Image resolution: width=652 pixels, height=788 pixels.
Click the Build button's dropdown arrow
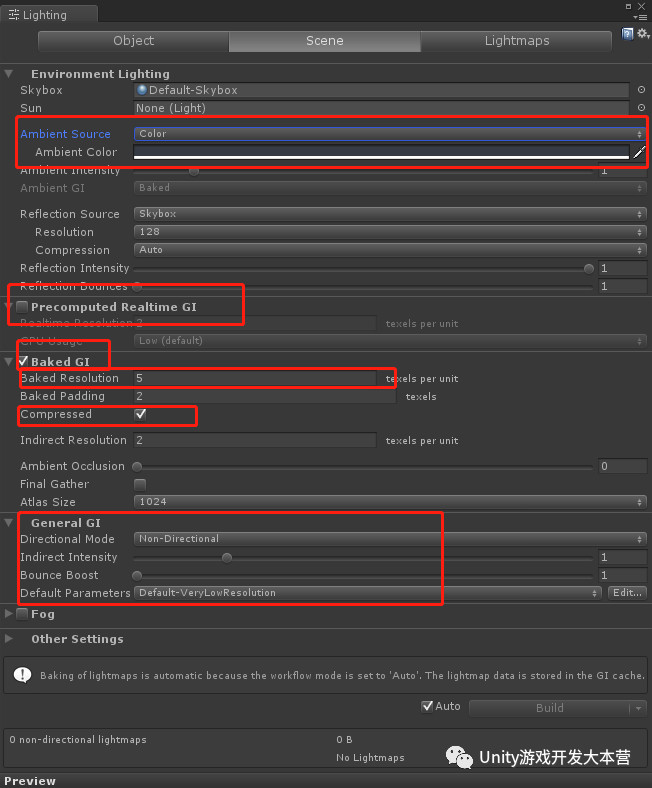[x=637, y=708]
